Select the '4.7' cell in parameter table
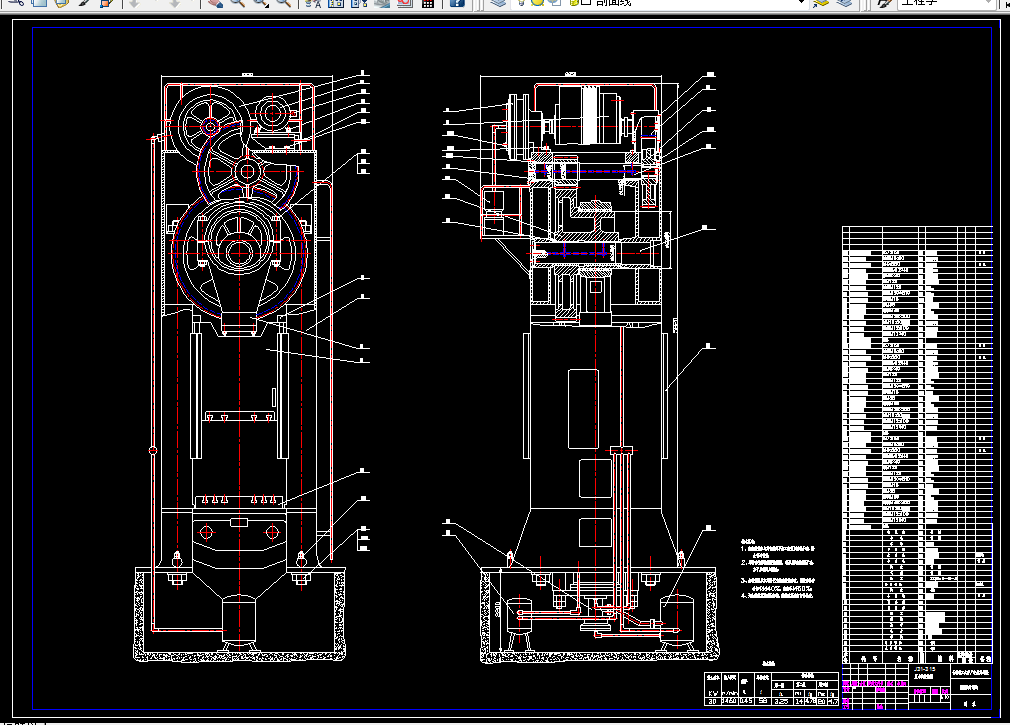 pos(833,701)
